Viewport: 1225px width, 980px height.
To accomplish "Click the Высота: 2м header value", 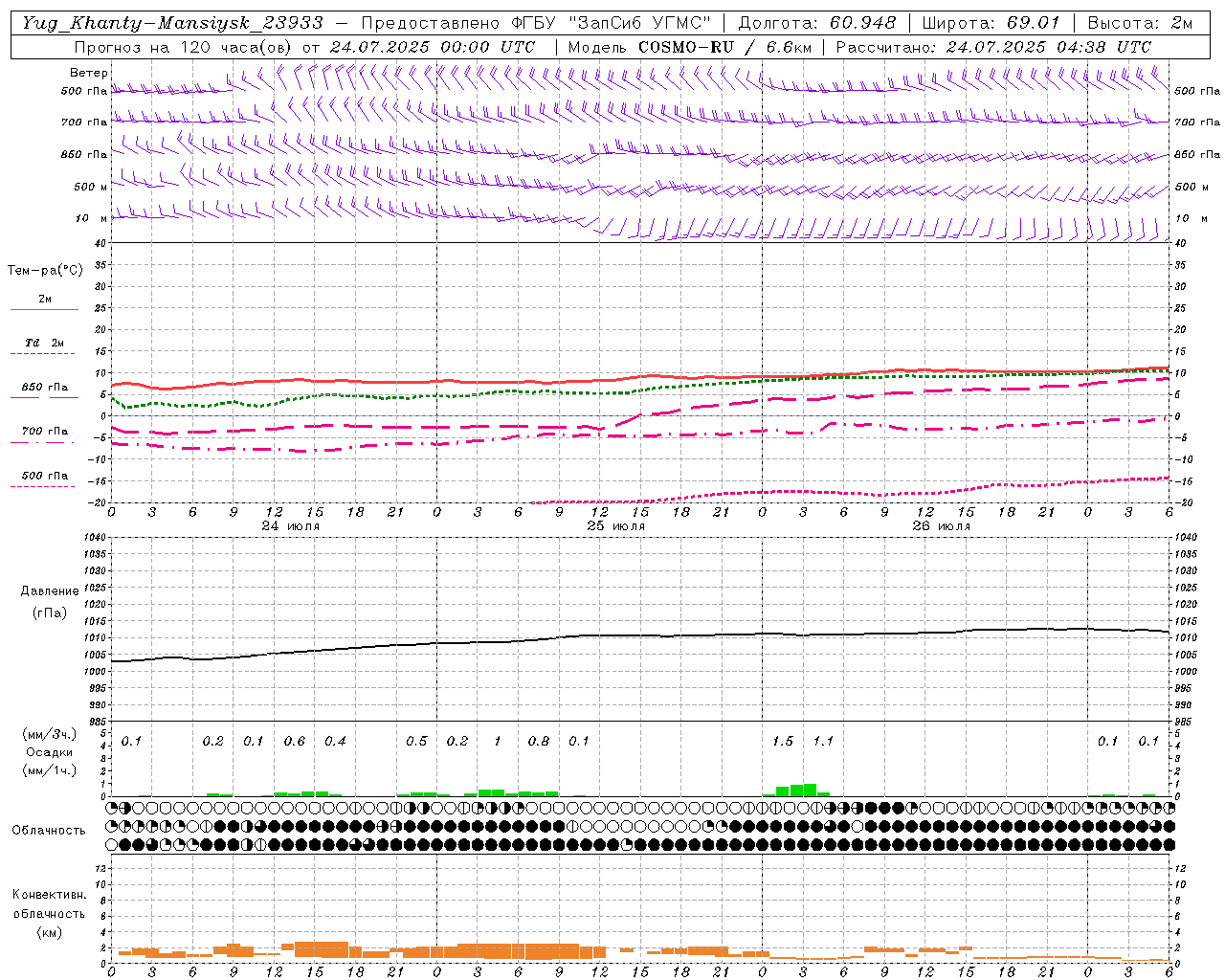I will (x=1140, y=23).
